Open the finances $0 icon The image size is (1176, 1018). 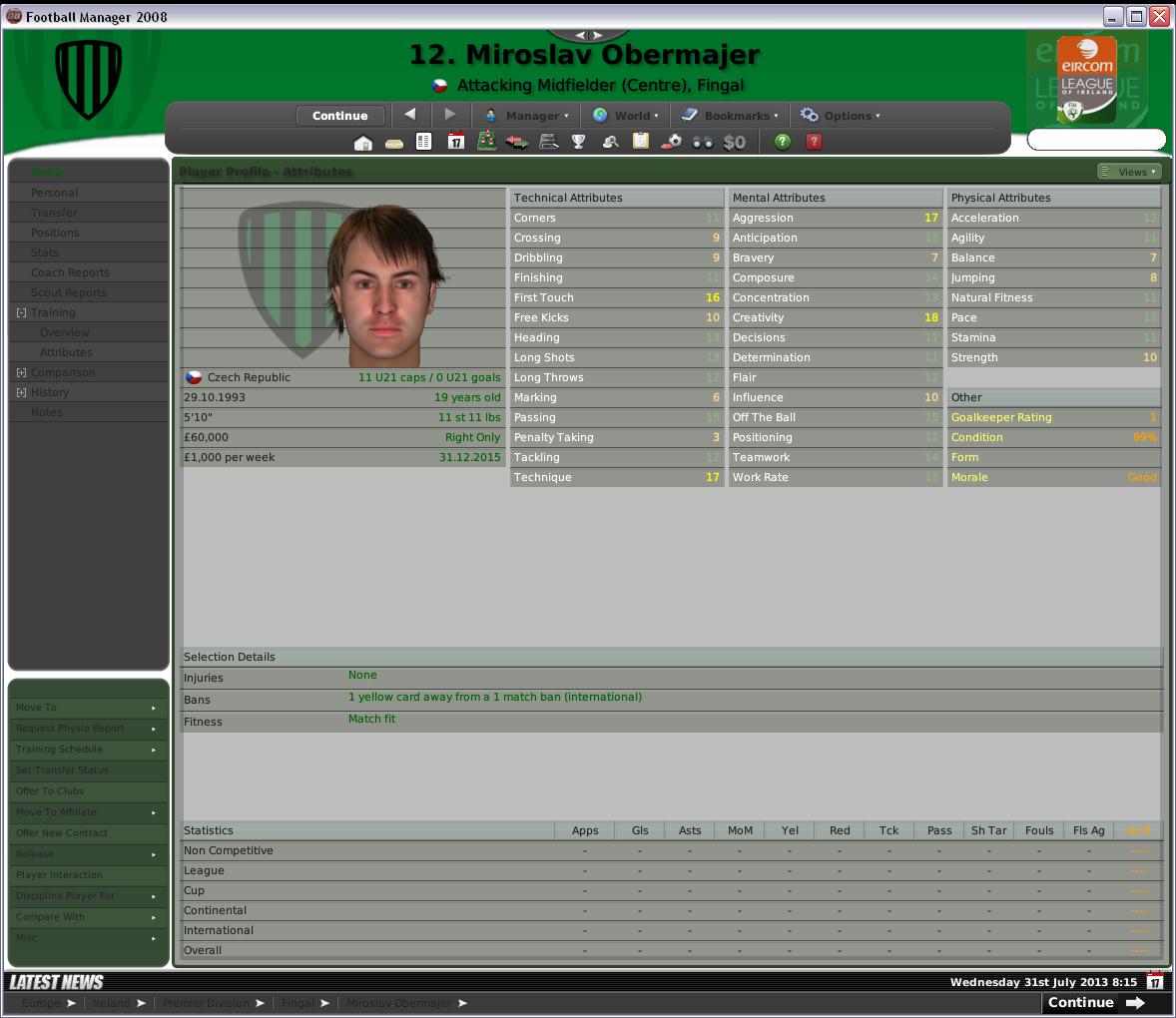click(734, 142)
